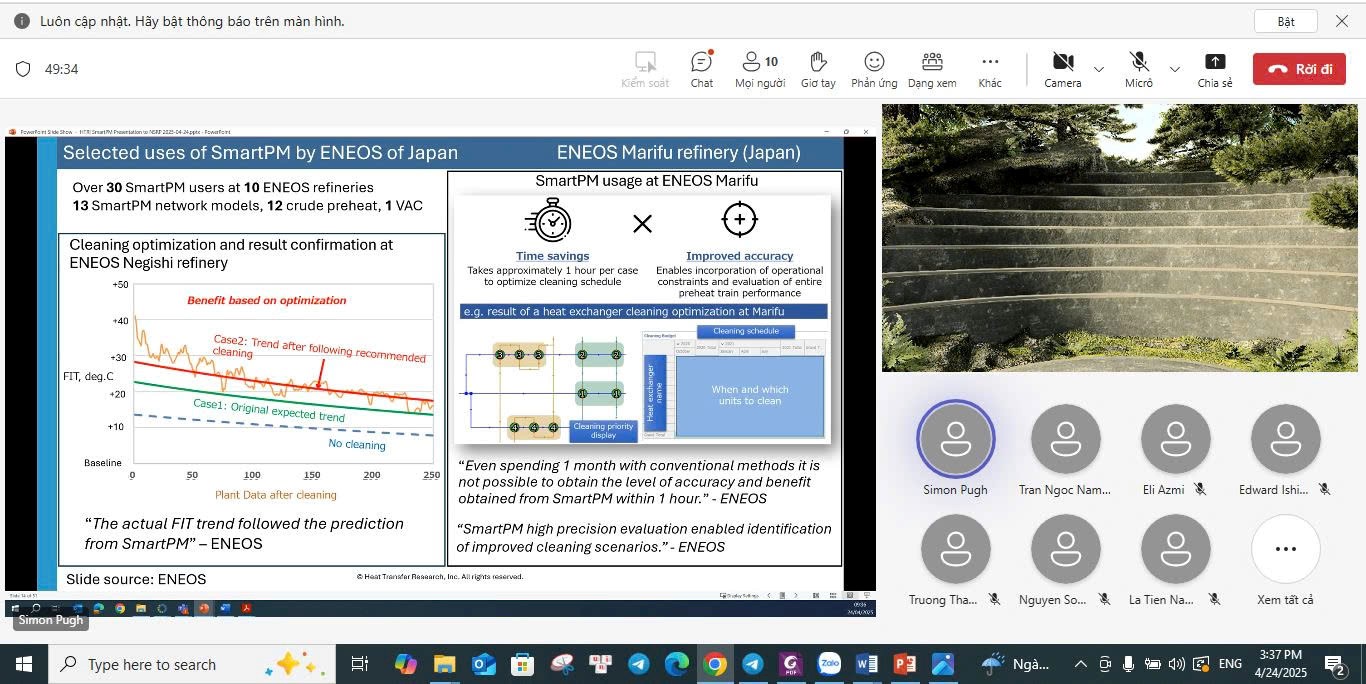Open the weather widget on taskbar
Viewport: 1366px width, 684px height.
[1017, 664]
